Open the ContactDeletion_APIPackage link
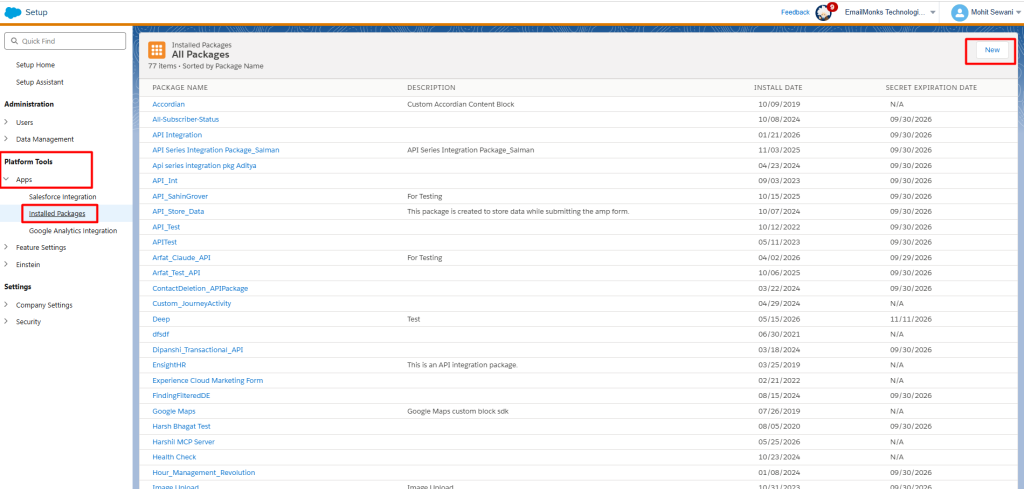The width and height of the screenshot is (1024, 489). tap(200, 289)
